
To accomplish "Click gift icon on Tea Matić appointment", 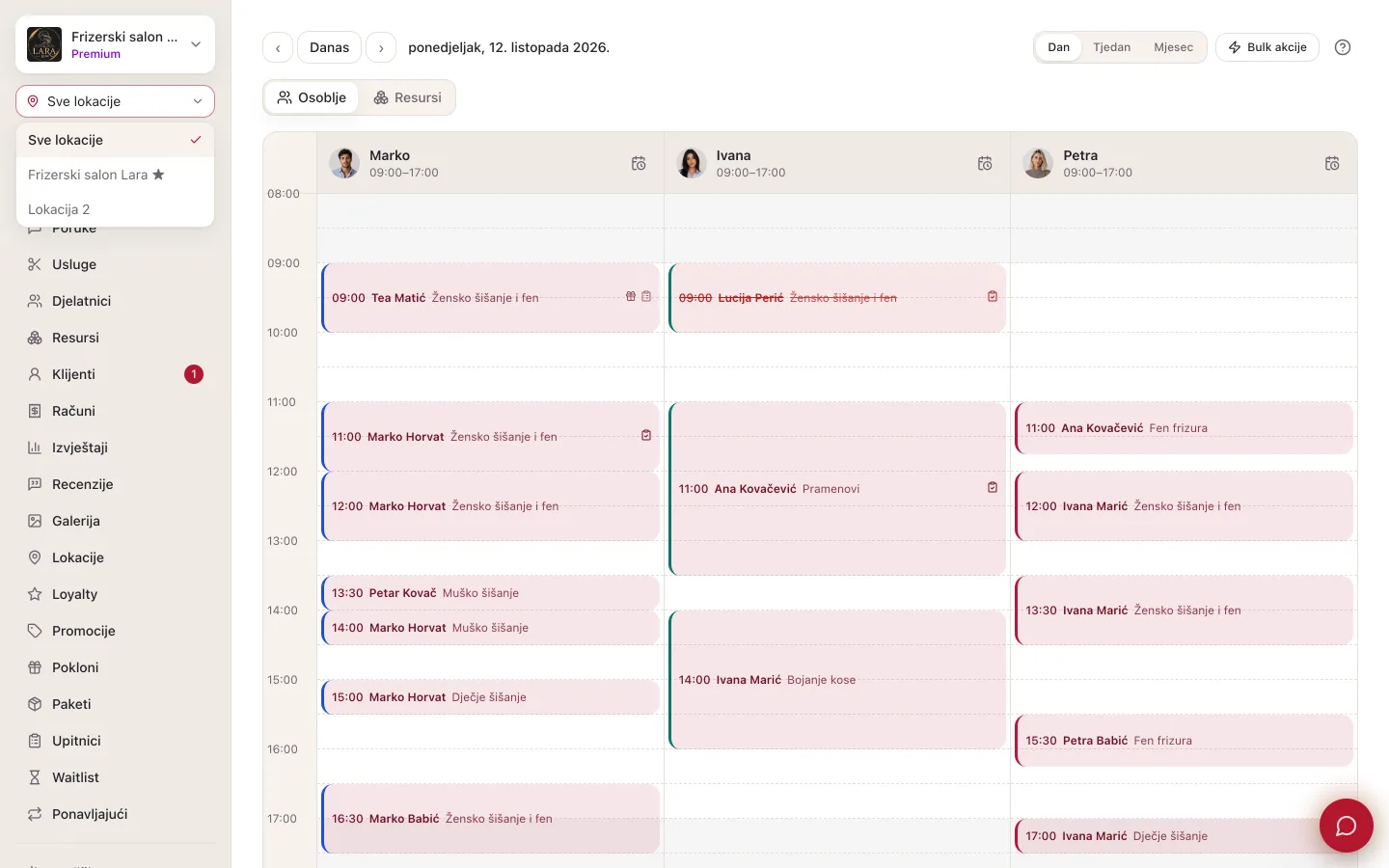I will pyautogui.click(x=631, y=297).
